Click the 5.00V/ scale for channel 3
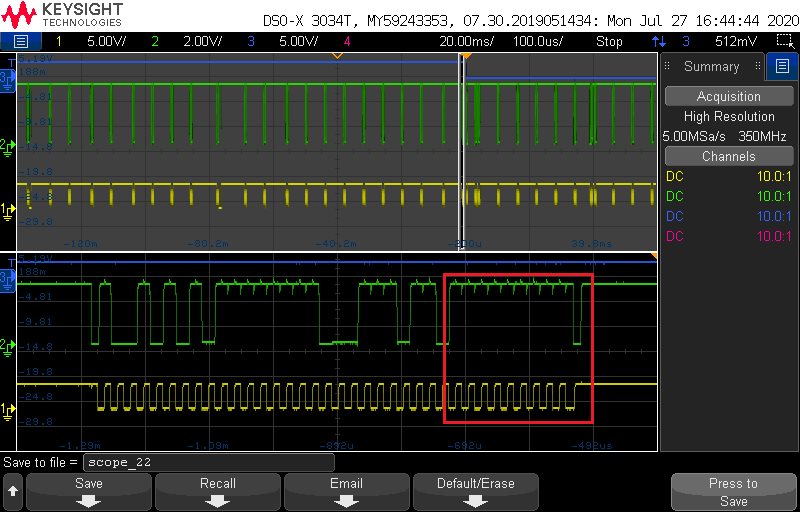 298,41
